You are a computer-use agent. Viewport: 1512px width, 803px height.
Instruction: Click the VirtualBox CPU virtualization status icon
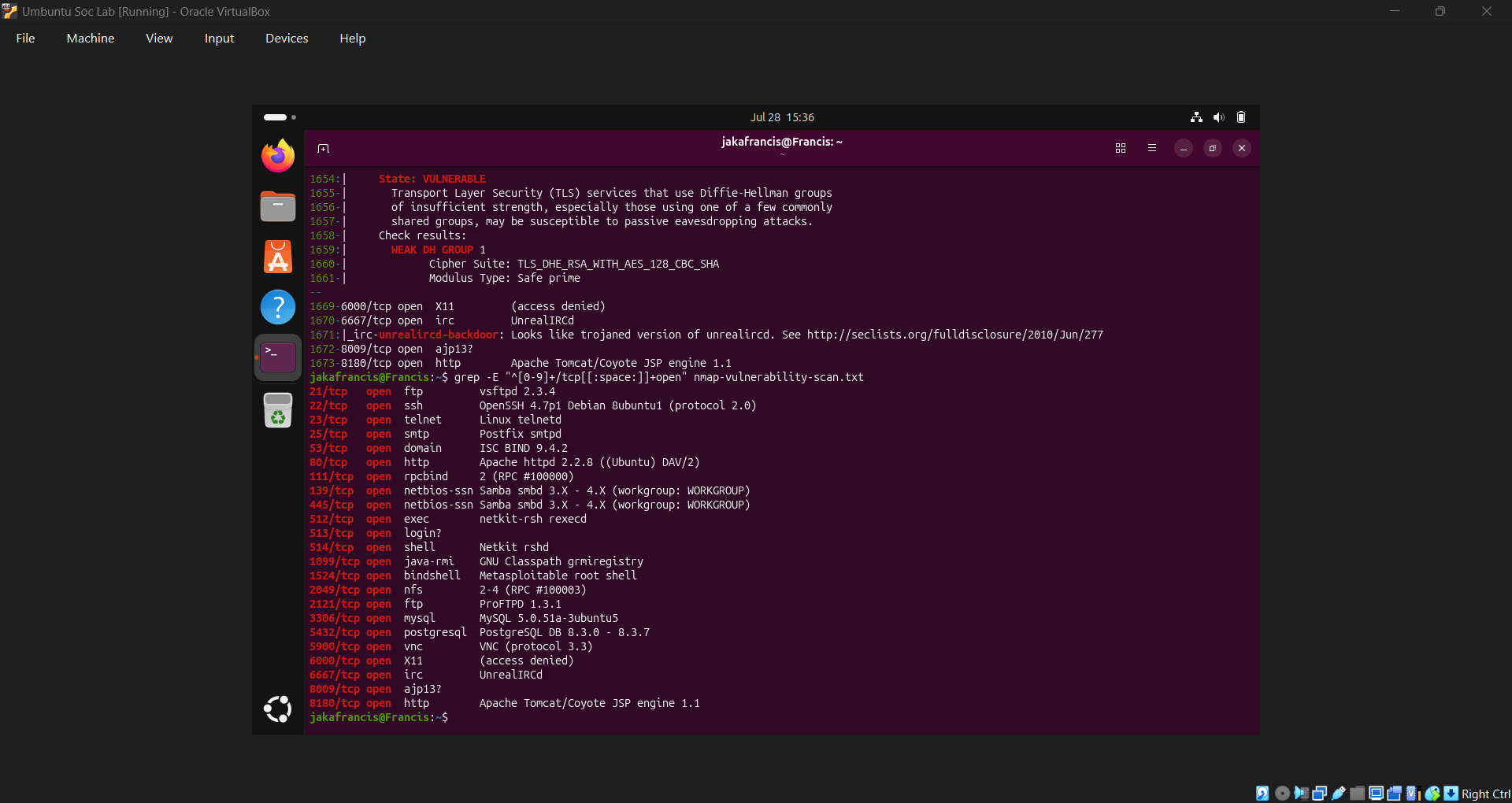(x=1414, y=794)
